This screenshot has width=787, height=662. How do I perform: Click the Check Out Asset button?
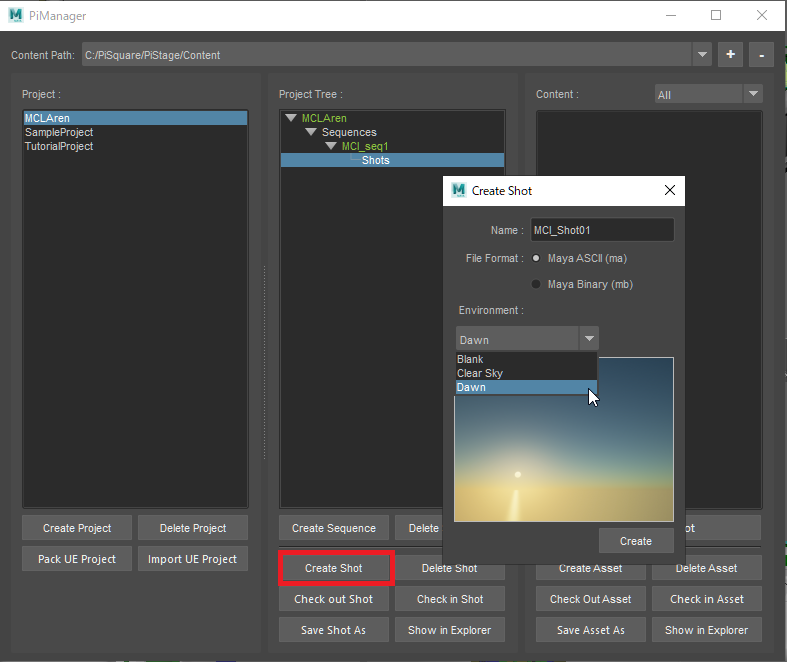click(x=591, y=599)
